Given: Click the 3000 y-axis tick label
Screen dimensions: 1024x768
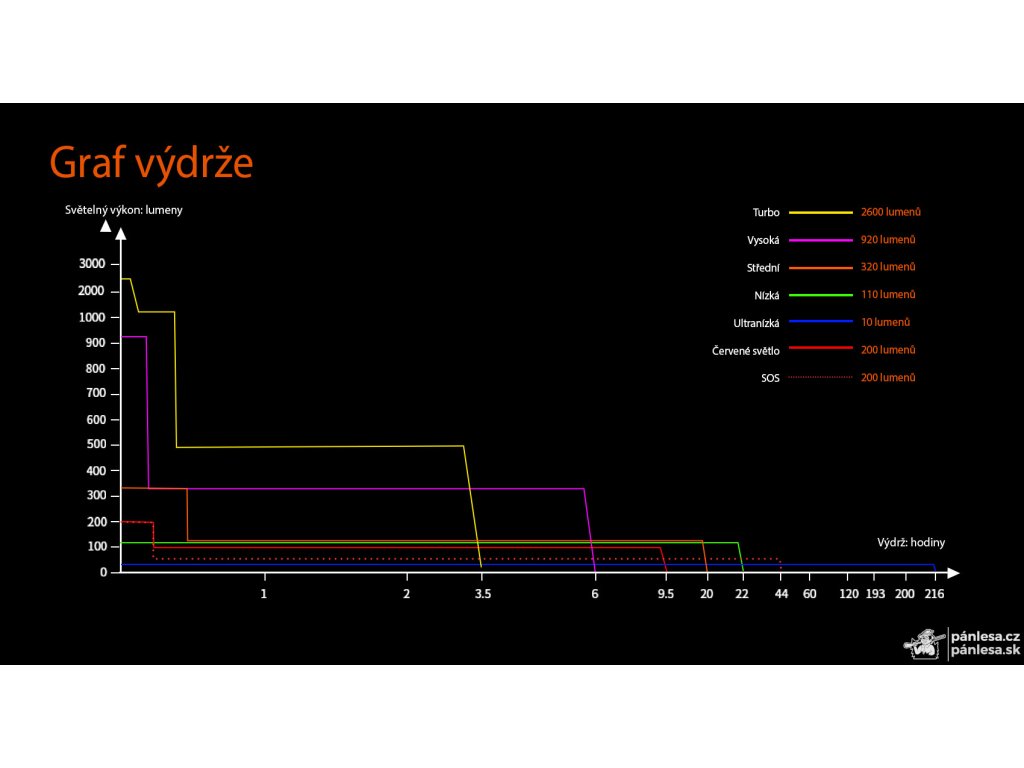Looking at the screenshot, I should click(x=91, y=264).
